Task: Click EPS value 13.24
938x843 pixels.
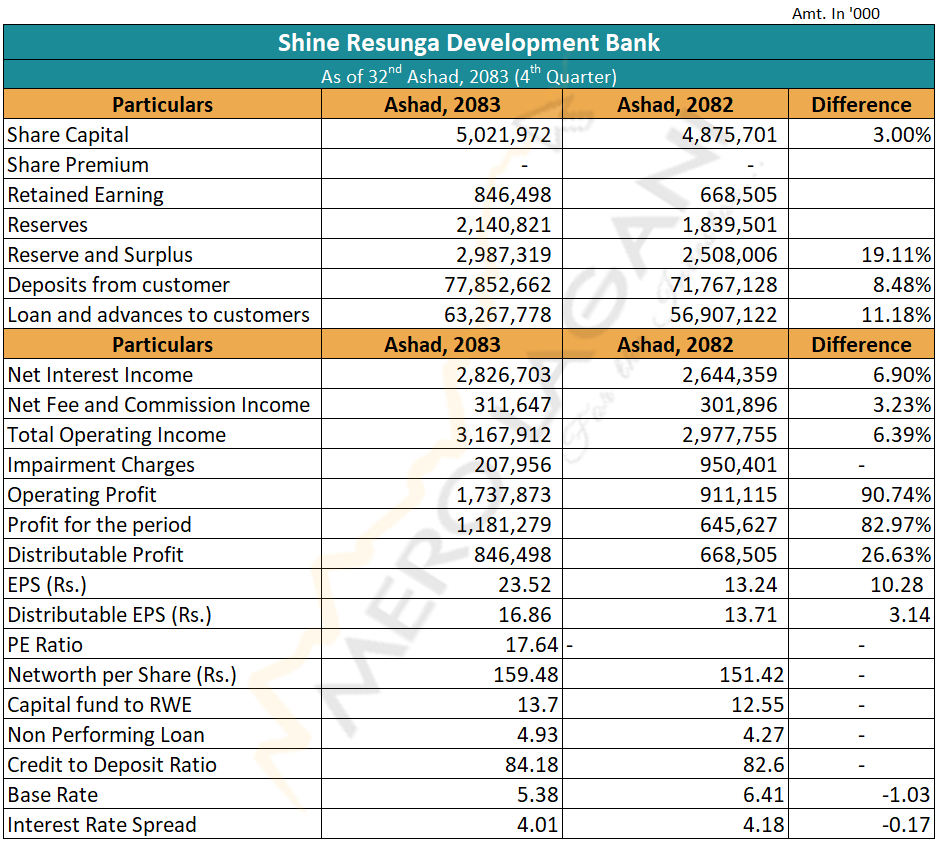Action: [750, 584]
